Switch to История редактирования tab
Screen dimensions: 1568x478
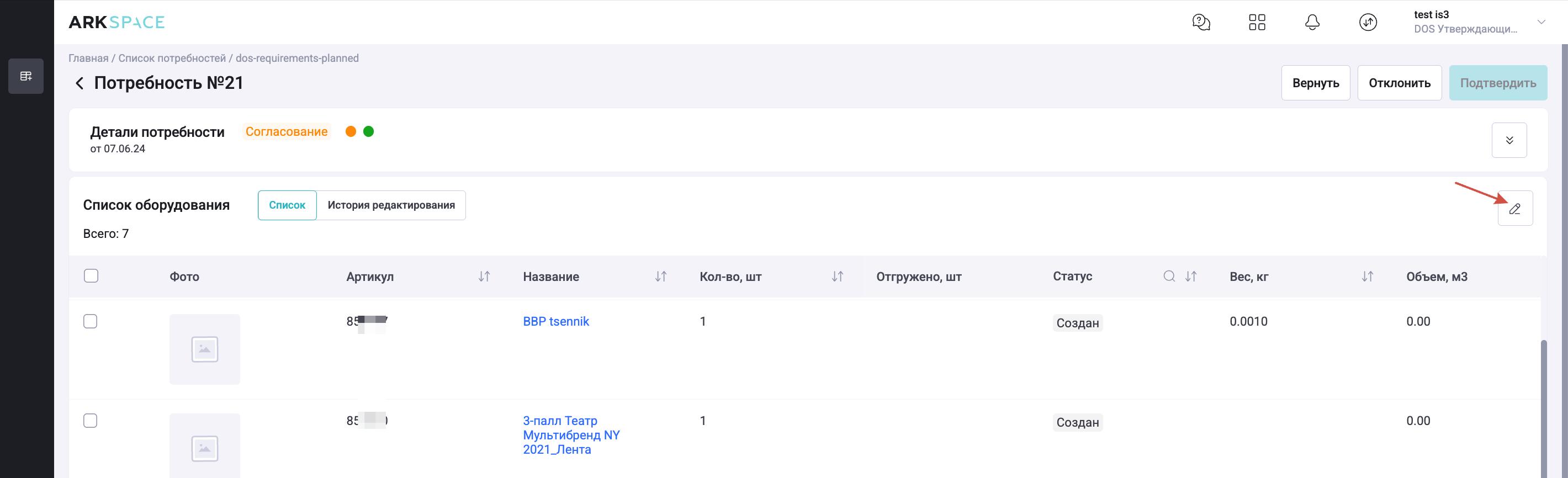tap(391, 205)
